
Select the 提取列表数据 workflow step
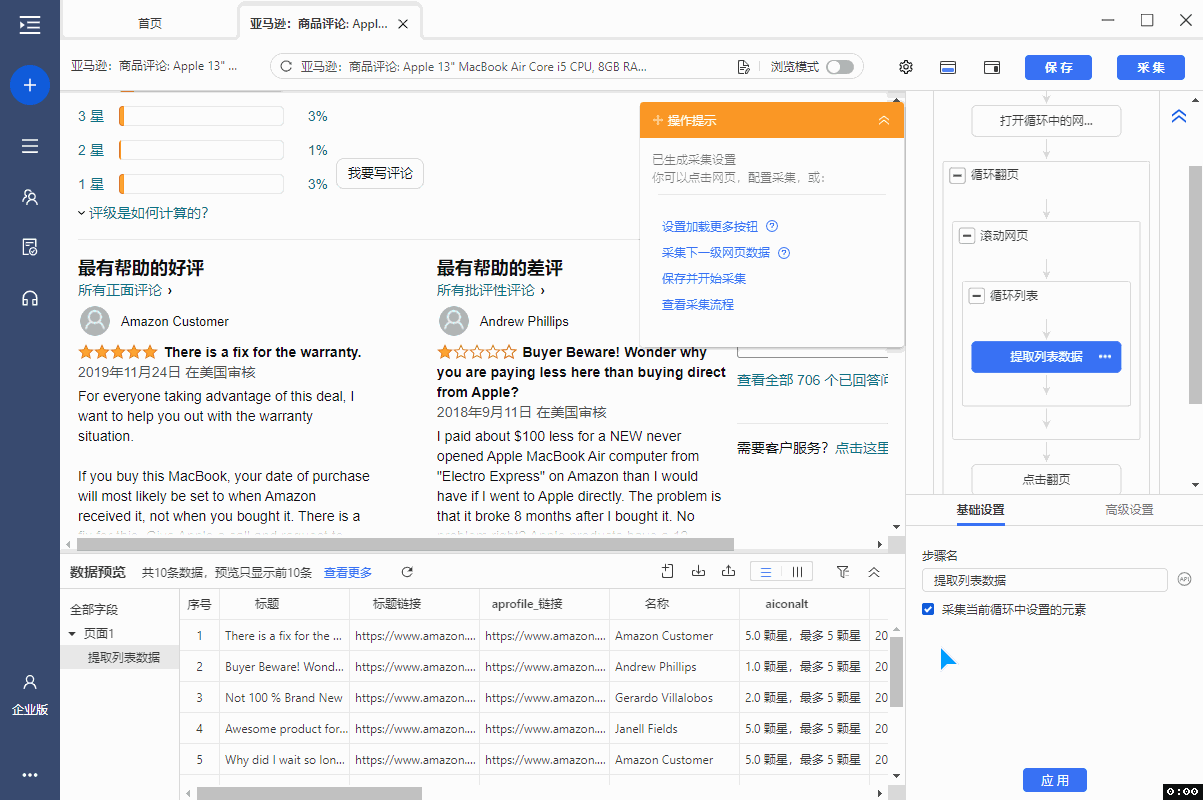(1046, 357)
